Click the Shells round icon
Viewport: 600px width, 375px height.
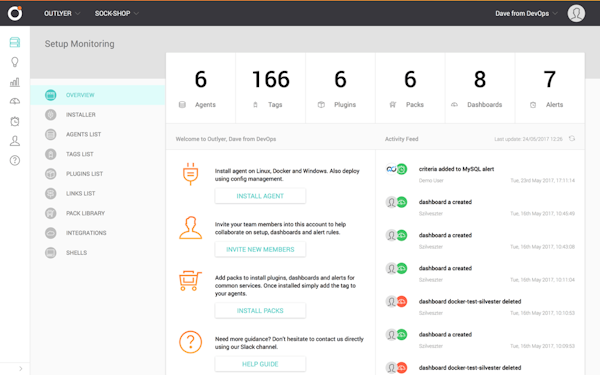point(51,253)
